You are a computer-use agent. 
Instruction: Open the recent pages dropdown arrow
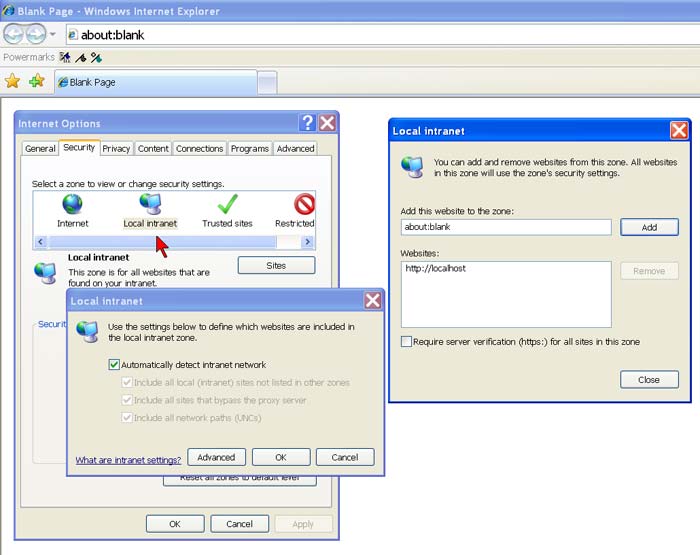53,34
